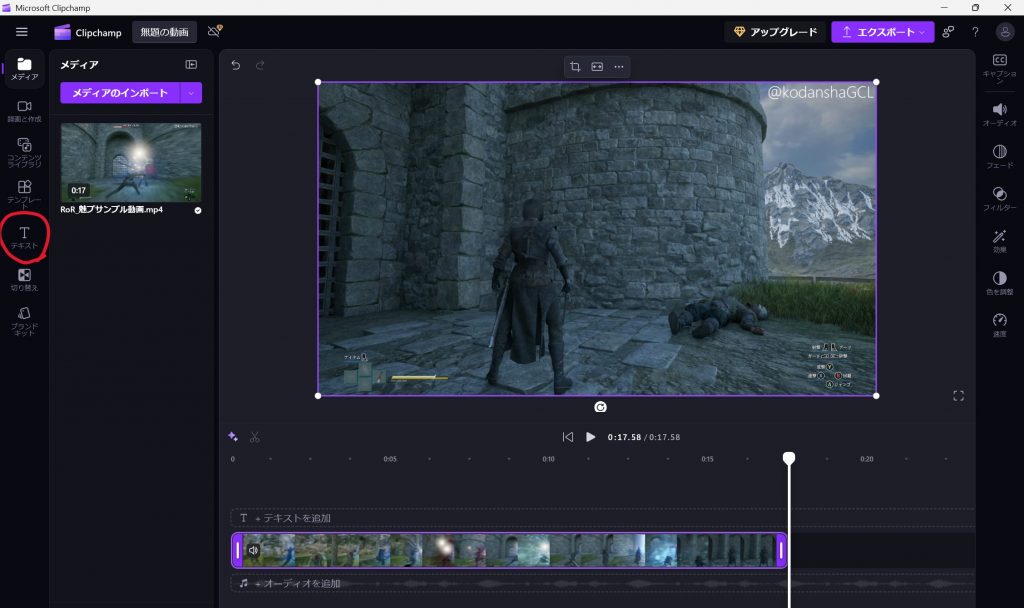Open the 速度 speed panel
1024x608 pixels.
click(x=999, y=325)
